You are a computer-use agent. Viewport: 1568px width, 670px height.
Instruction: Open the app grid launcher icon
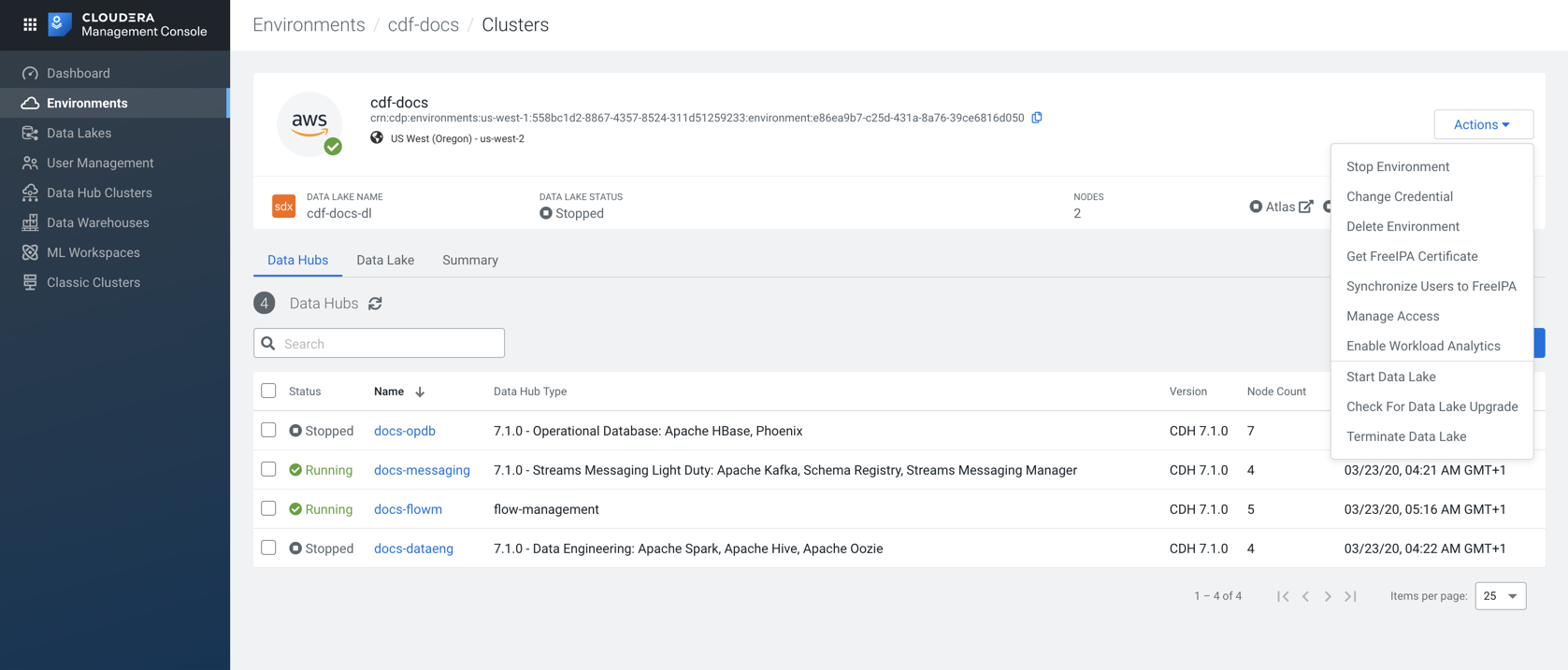tap(30, 24)
